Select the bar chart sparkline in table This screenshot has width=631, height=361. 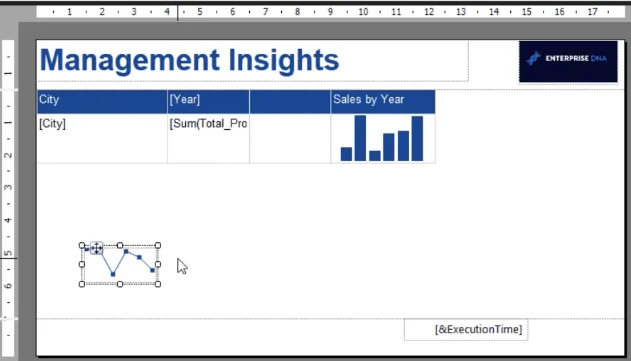(x=383, y=138)
